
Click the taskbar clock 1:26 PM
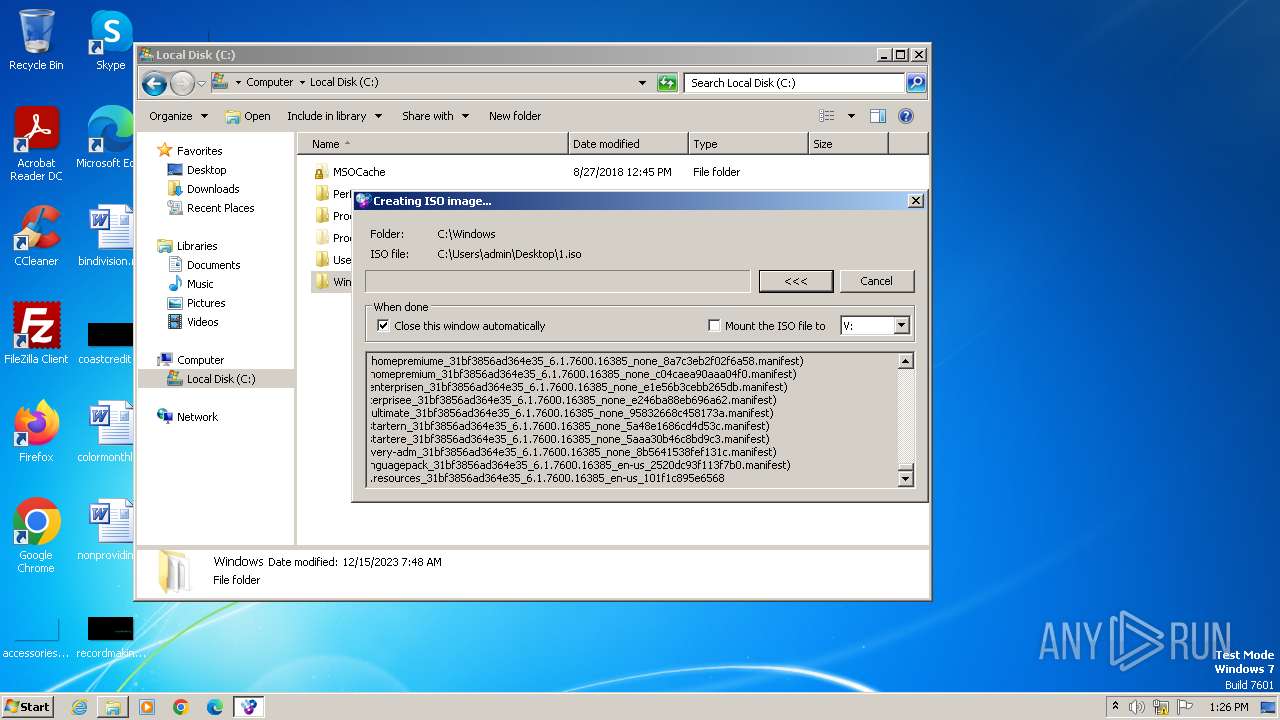[x=1229, y=707]
